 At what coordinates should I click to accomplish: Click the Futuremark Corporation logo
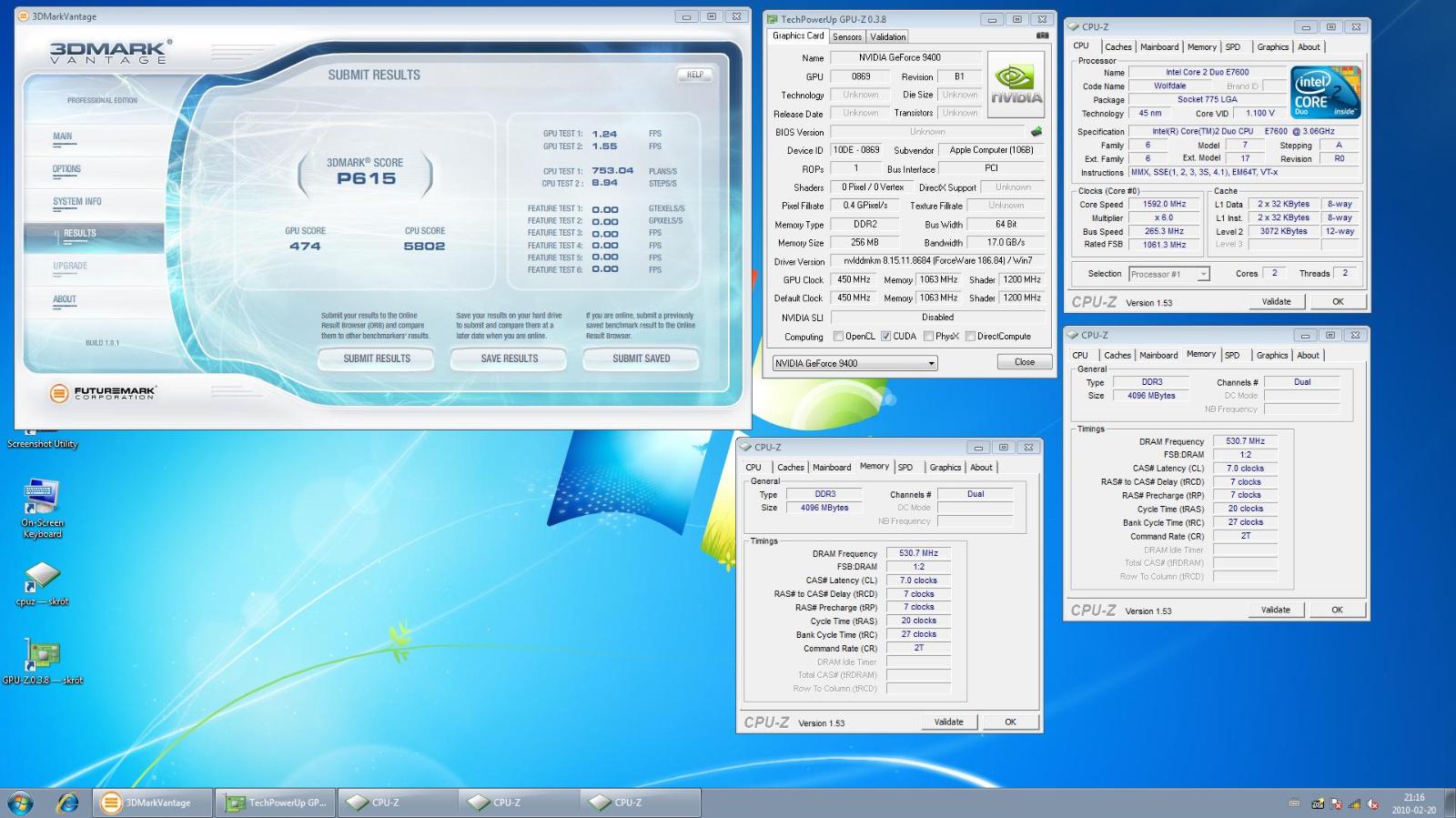tap(103, 392)
